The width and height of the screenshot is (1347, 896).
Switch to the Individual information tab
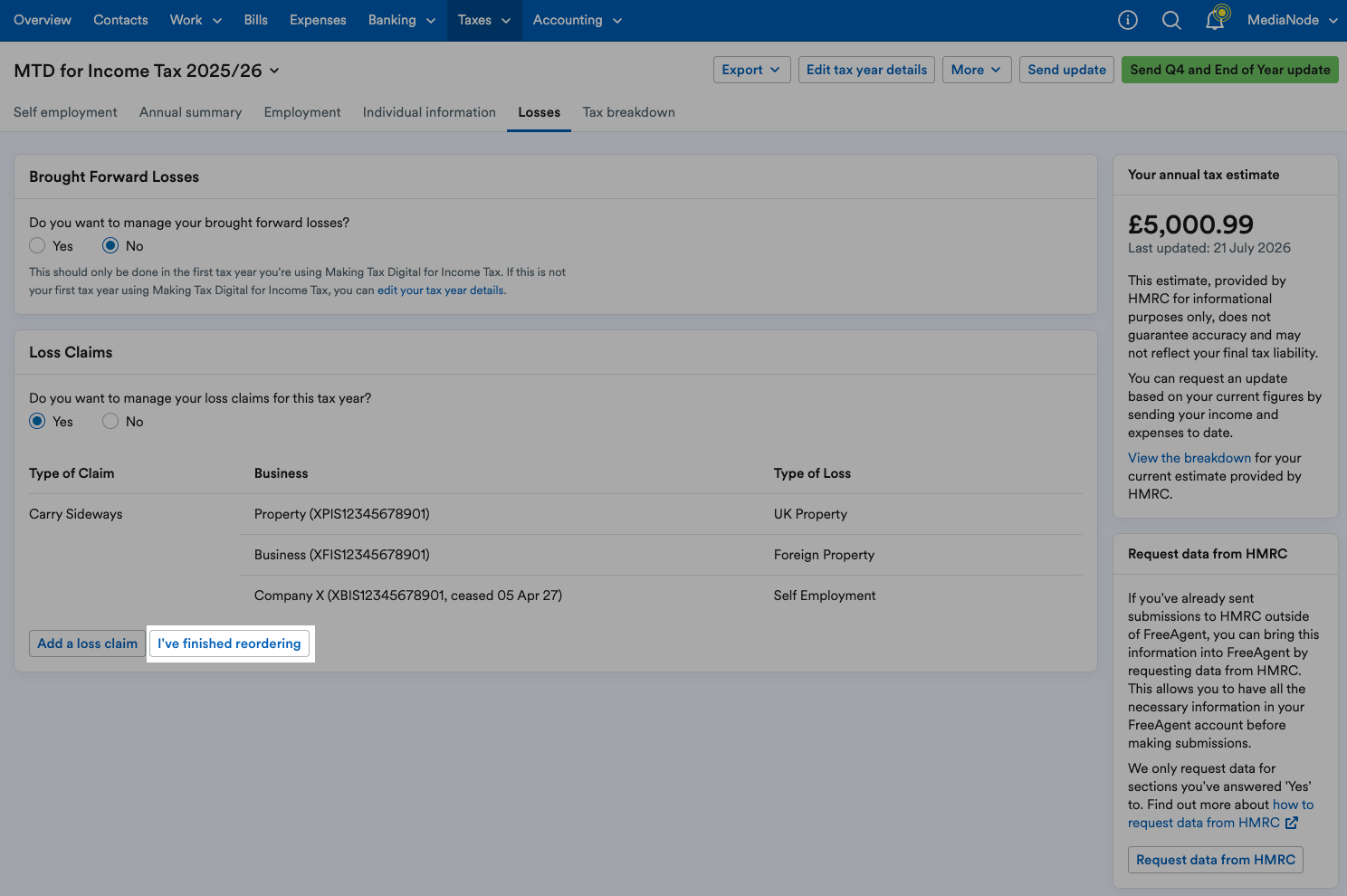click(x=429, y=112)
